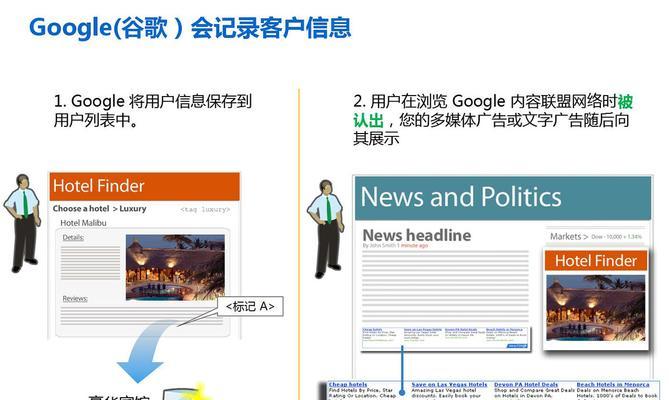Click the "Markets >" ticker label
Viewport: 669px width, 400px height.
(569, 236)
